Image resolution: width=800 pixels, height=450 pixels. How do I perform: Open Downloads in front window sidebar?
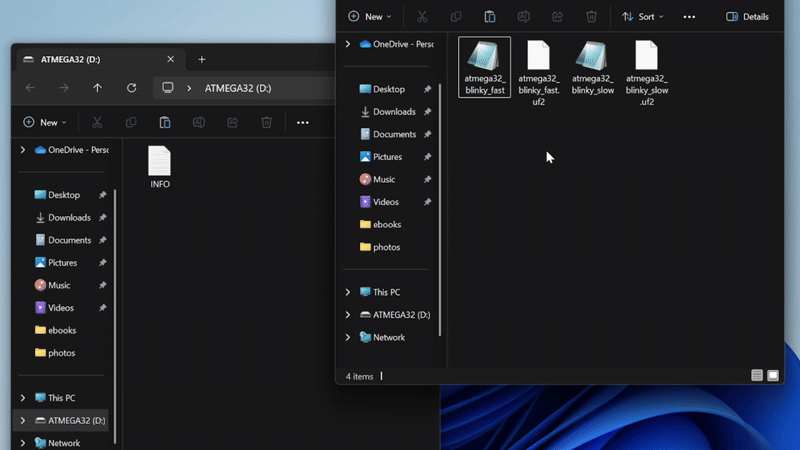(x=388, y=112)
